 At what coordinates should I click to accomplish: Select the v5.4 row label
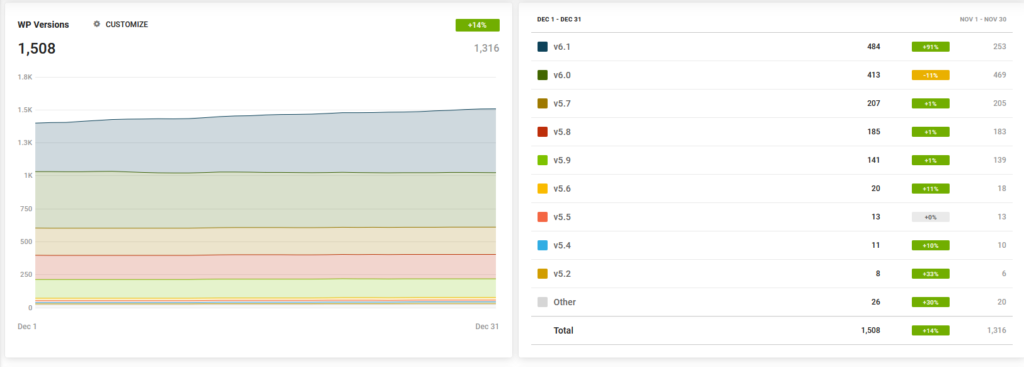(562, 246)
